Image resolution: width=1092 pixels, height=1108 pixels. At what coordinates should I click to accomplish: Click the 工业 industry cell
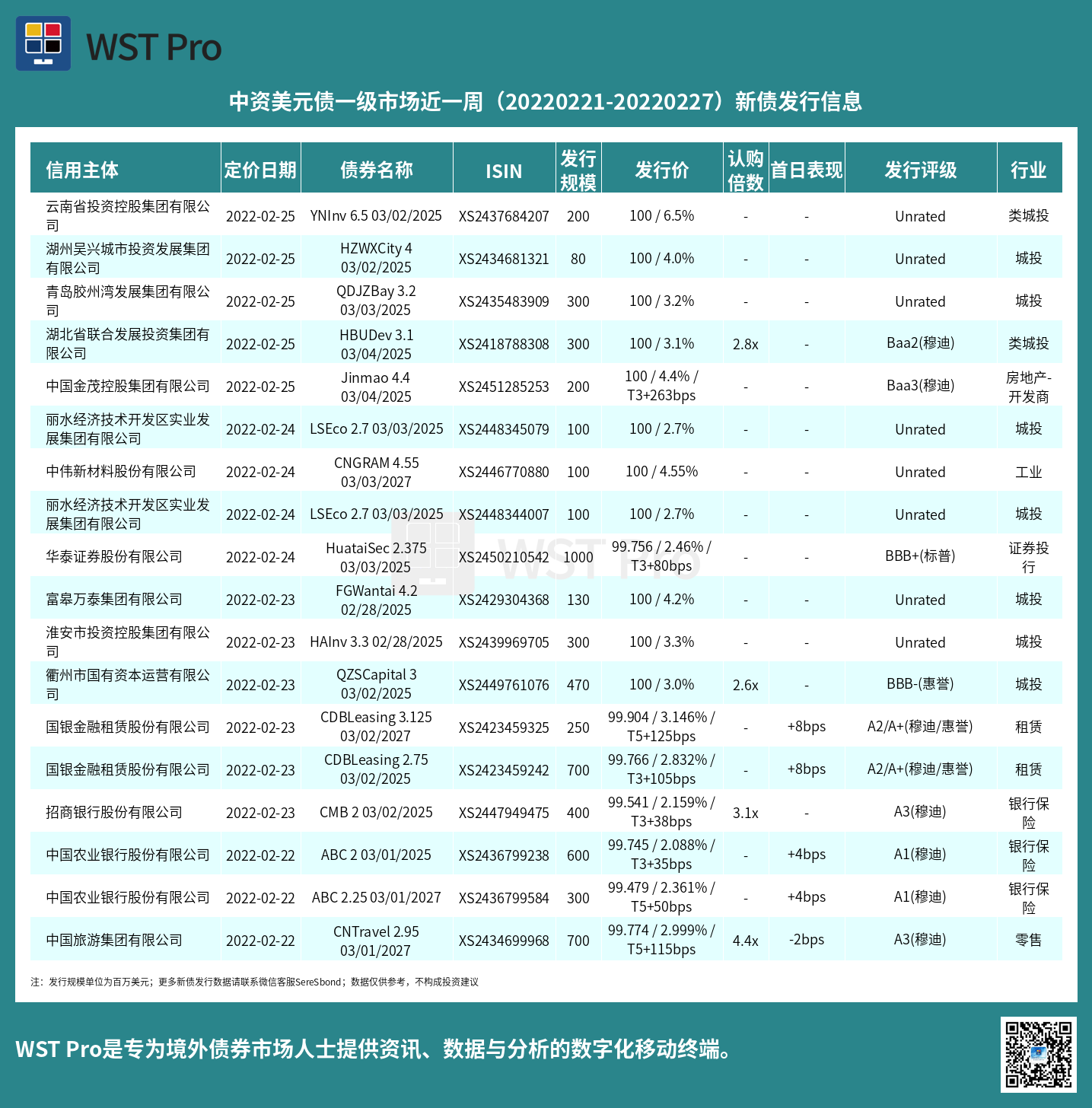click(1029, 473)
